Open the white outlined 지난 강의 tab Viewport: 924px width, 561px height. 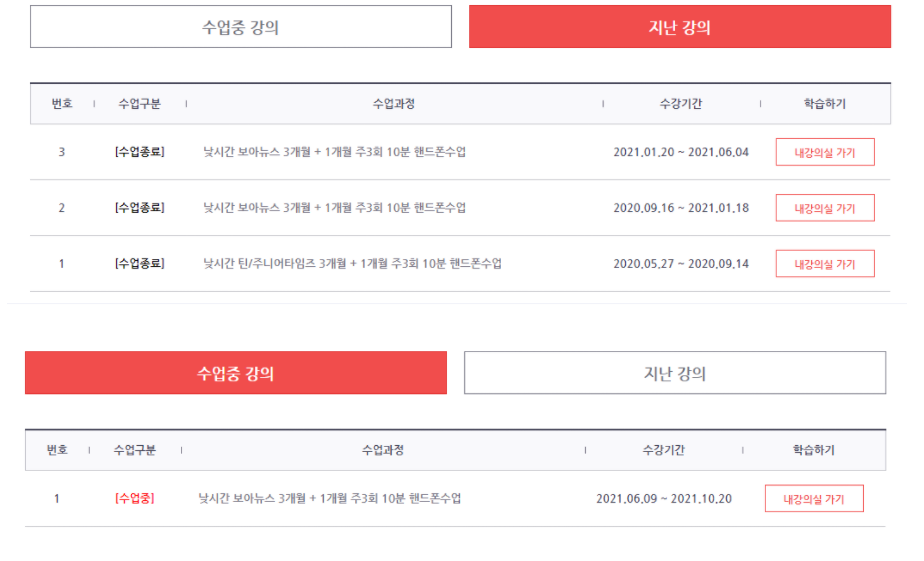pos(674,373)
